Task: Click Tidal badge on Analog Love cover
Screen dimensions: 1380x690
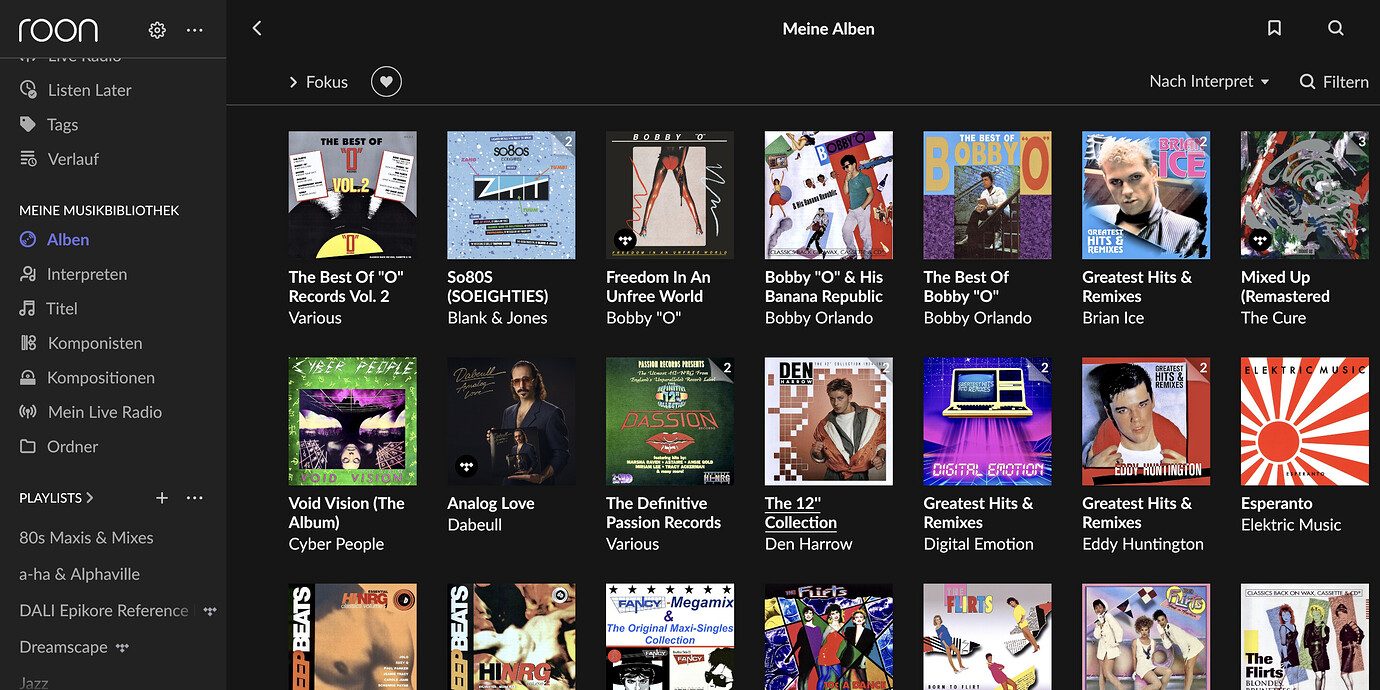Action: coord(466,466)
